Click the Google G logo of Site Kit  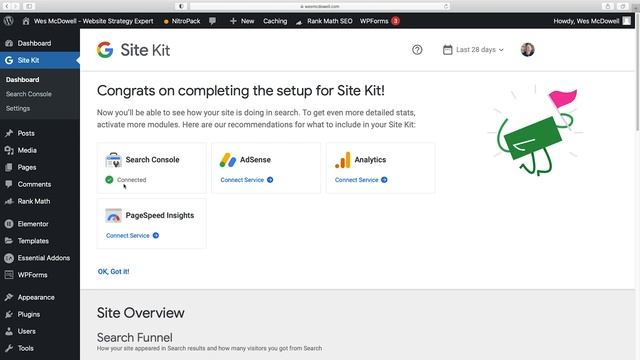105,50
